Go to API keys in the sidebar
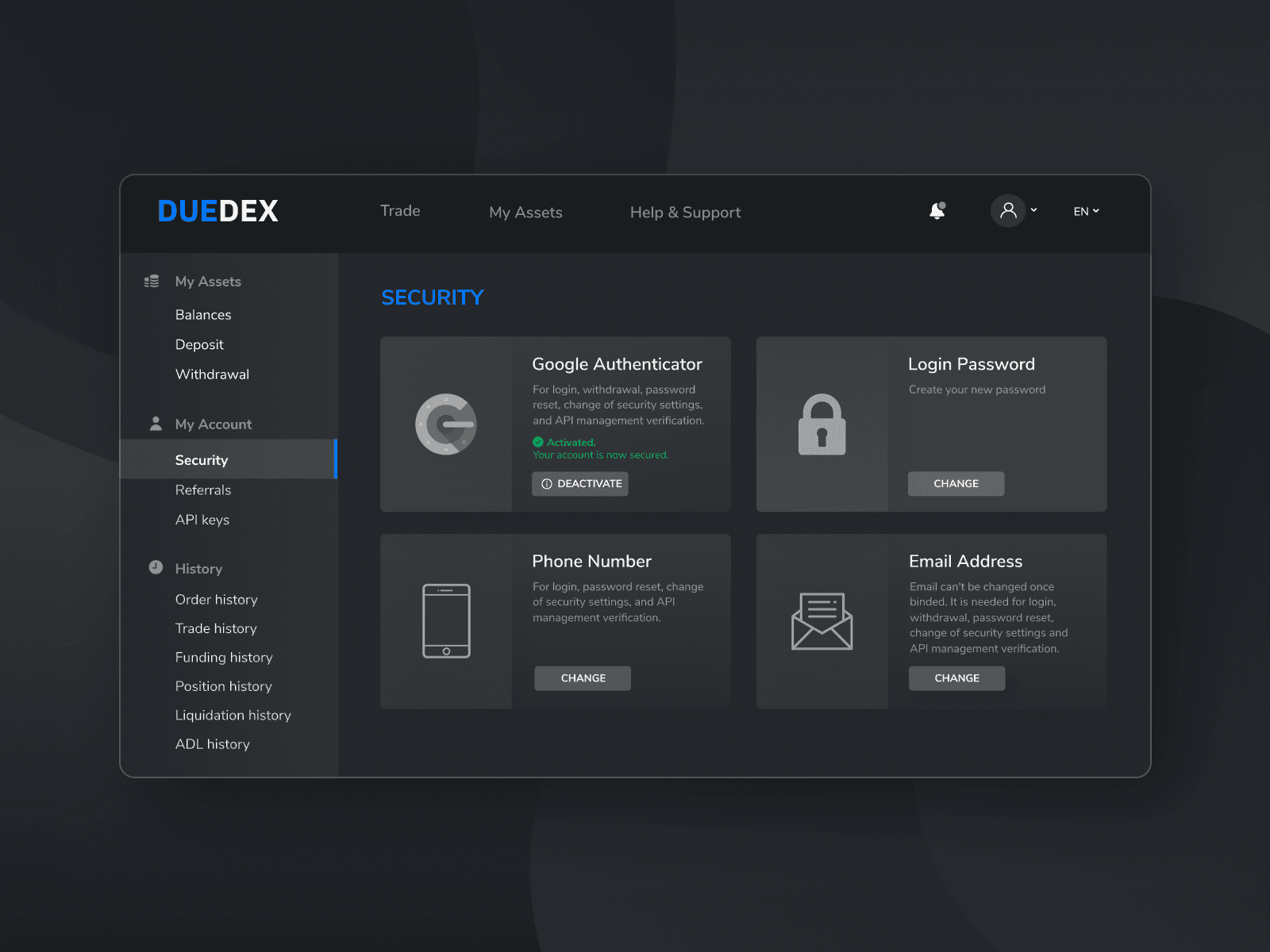The image size is (1270, 952). point(202,520)
